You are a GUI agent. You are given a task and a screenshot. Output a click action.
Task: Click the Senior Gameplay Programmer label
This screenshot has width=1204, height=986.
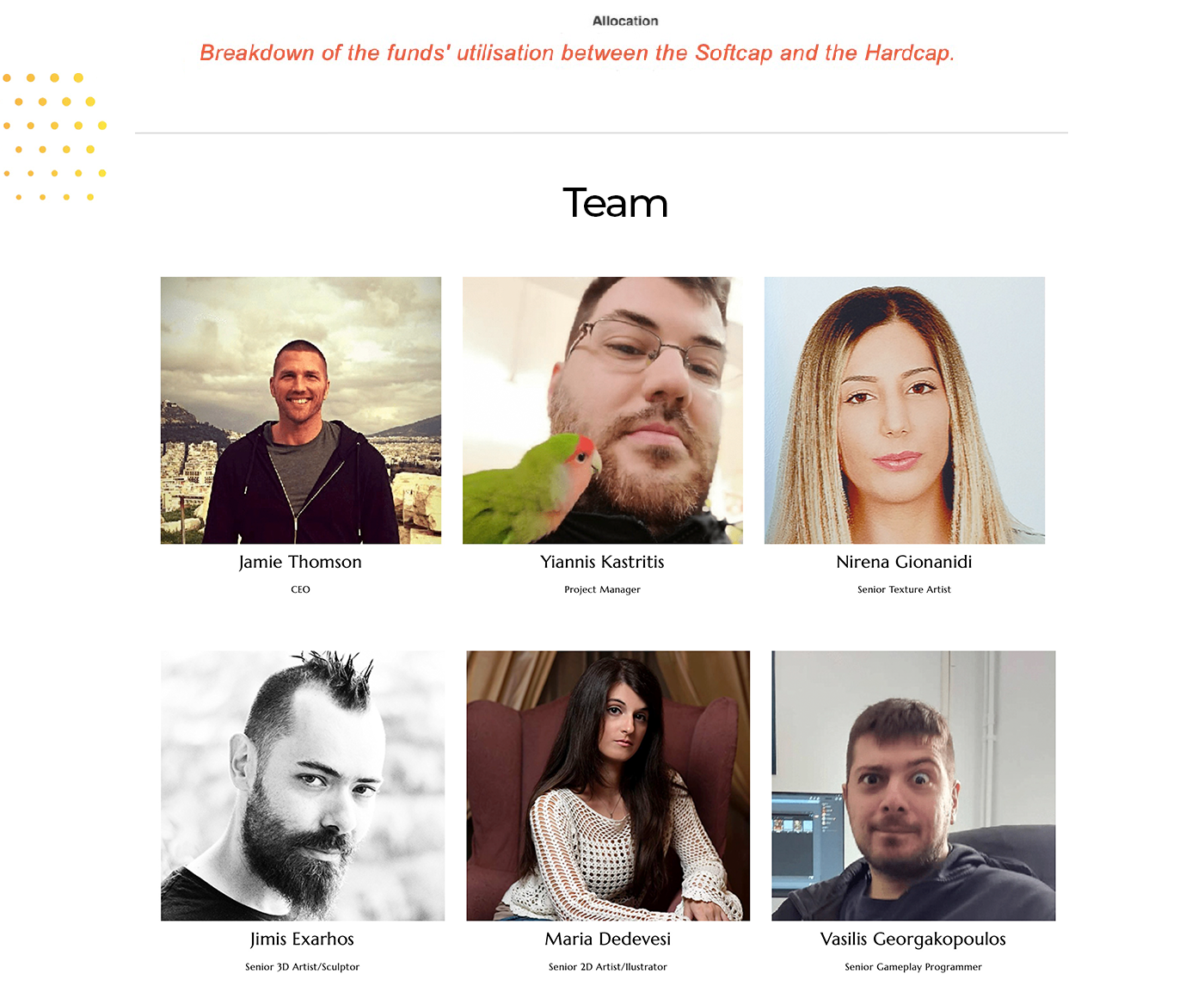pyautogui.click(x=913, y=967)
